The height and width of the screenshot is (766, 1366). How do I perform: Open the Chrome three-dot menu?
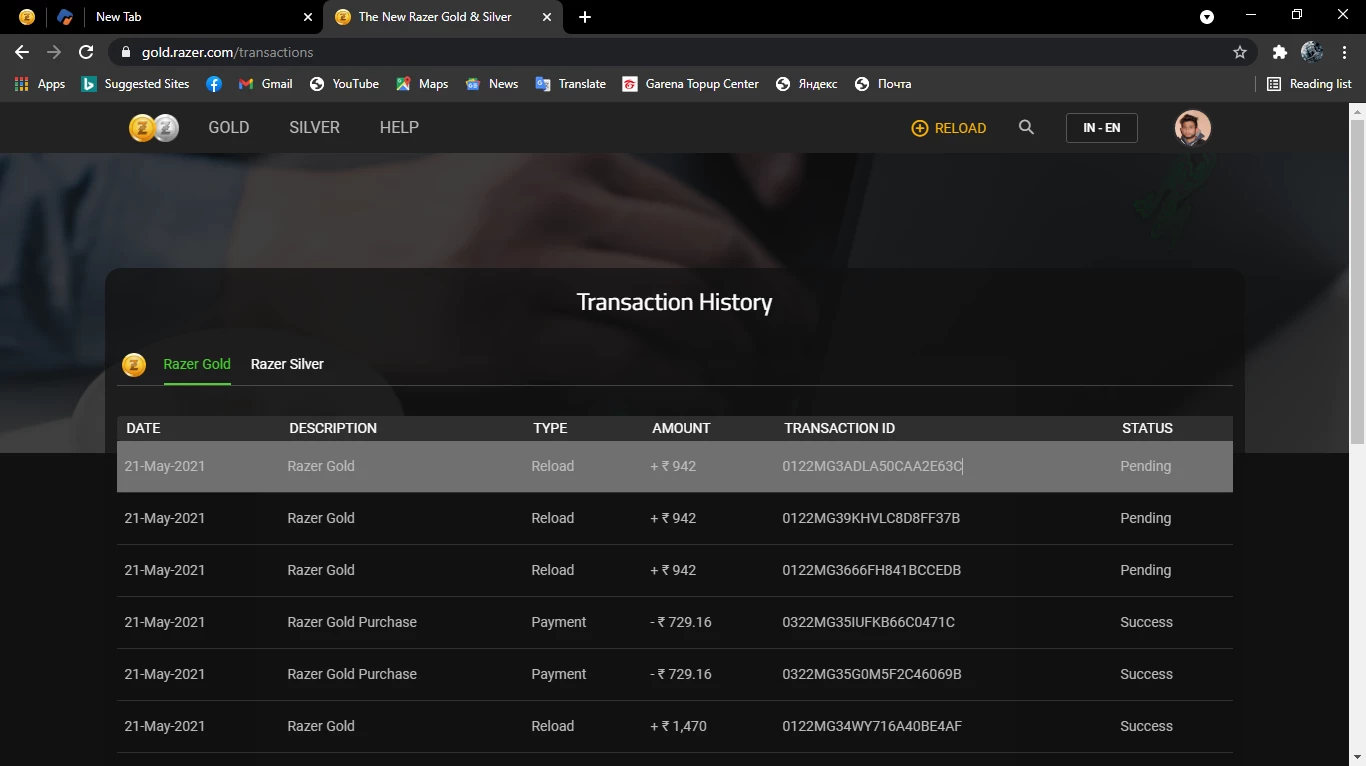tap(1343, 52)
